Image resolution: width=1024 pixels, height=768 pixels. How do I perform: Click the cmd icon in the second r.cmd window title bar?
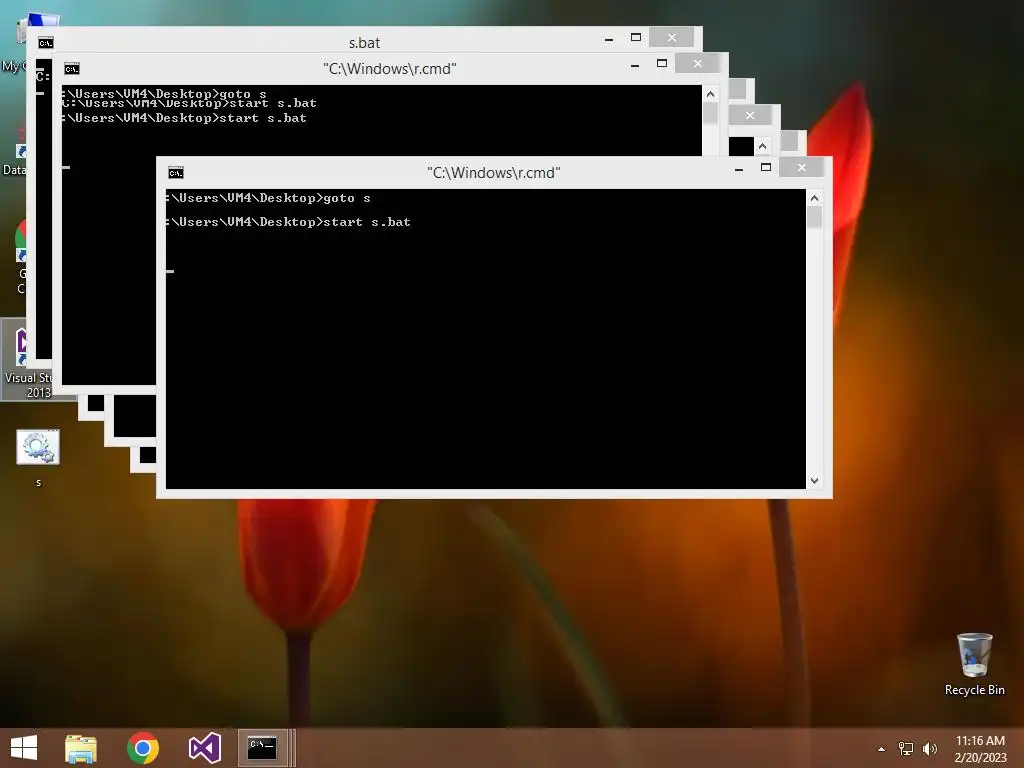pos(72,69)
